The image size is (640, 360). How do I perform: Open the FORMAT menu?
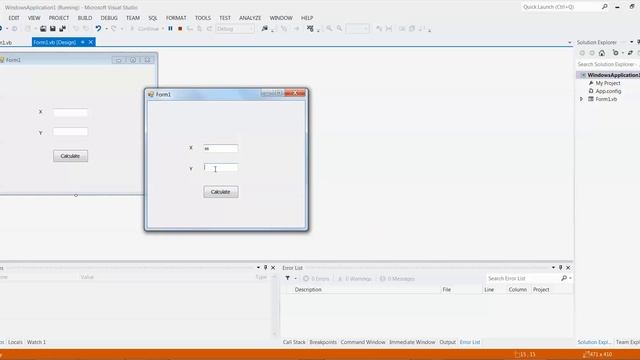pos(176,18)
